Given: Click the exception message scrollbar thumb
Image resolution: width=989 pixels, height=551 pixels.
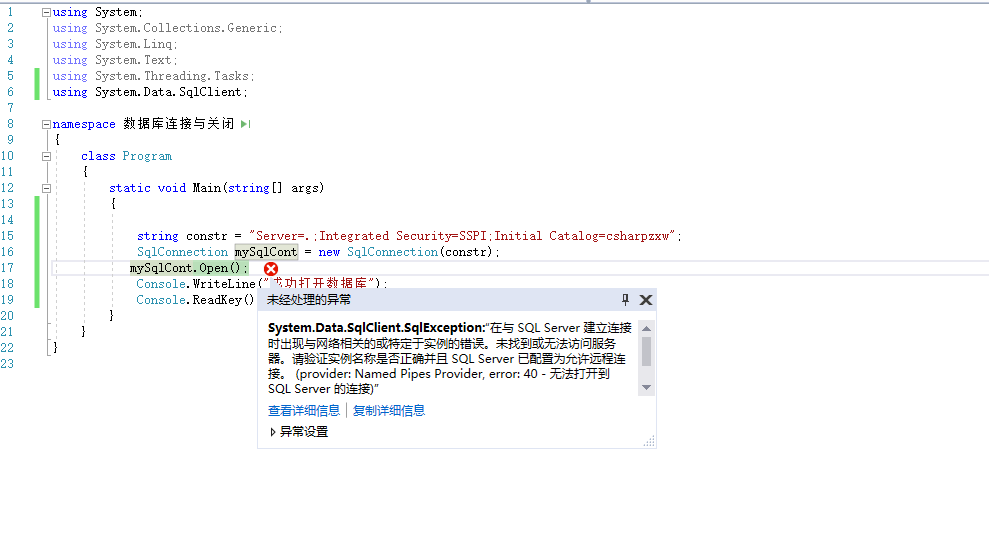Looking at the screenshot, I should (x=647, y=352).
